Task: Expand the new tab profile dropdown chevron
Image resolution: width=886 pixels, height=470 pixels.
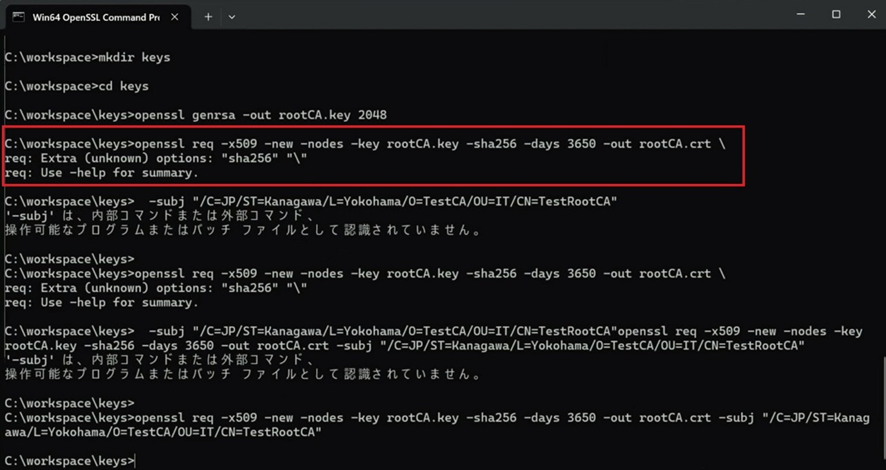Action: (x=232, y=16)
